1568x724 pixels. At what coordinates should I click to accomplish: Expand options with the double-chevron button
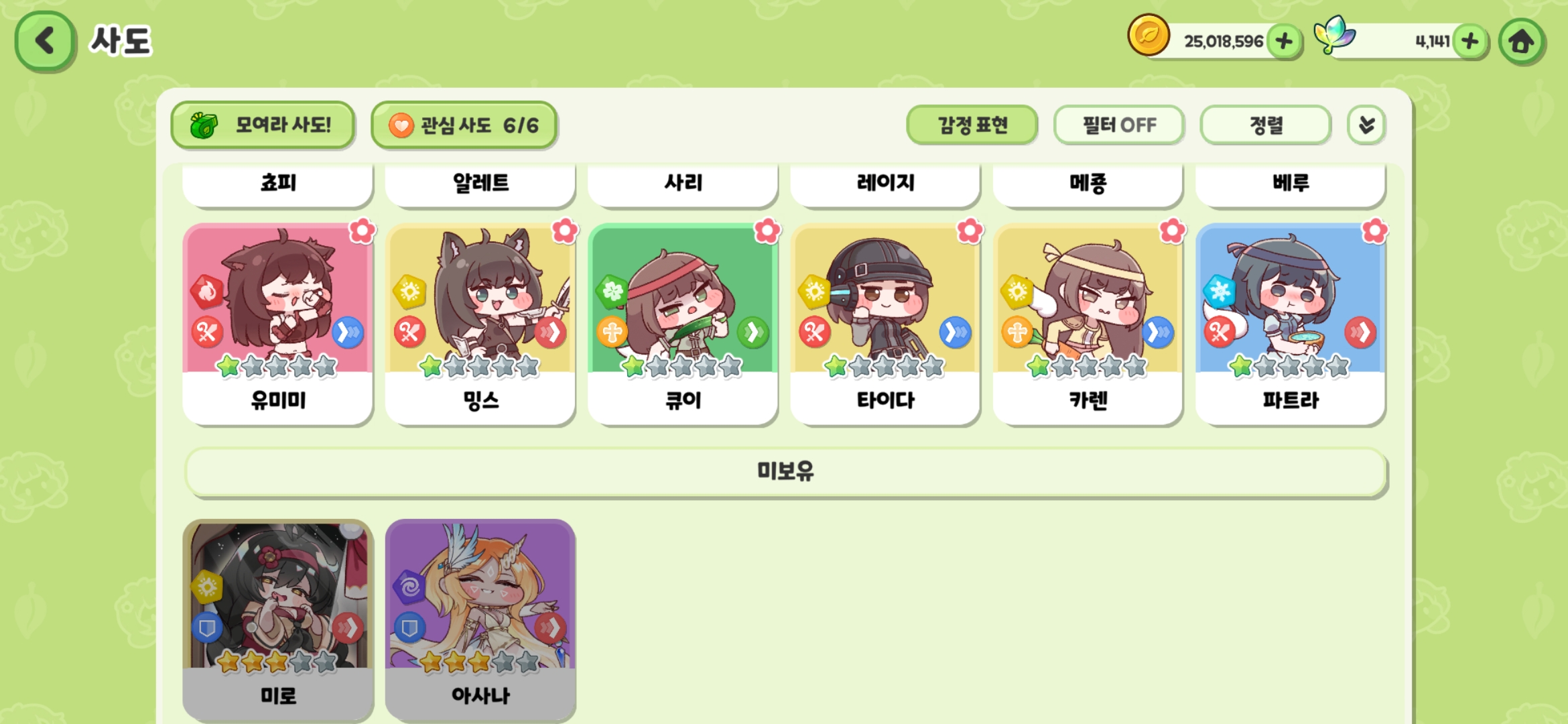point(1366,125)
